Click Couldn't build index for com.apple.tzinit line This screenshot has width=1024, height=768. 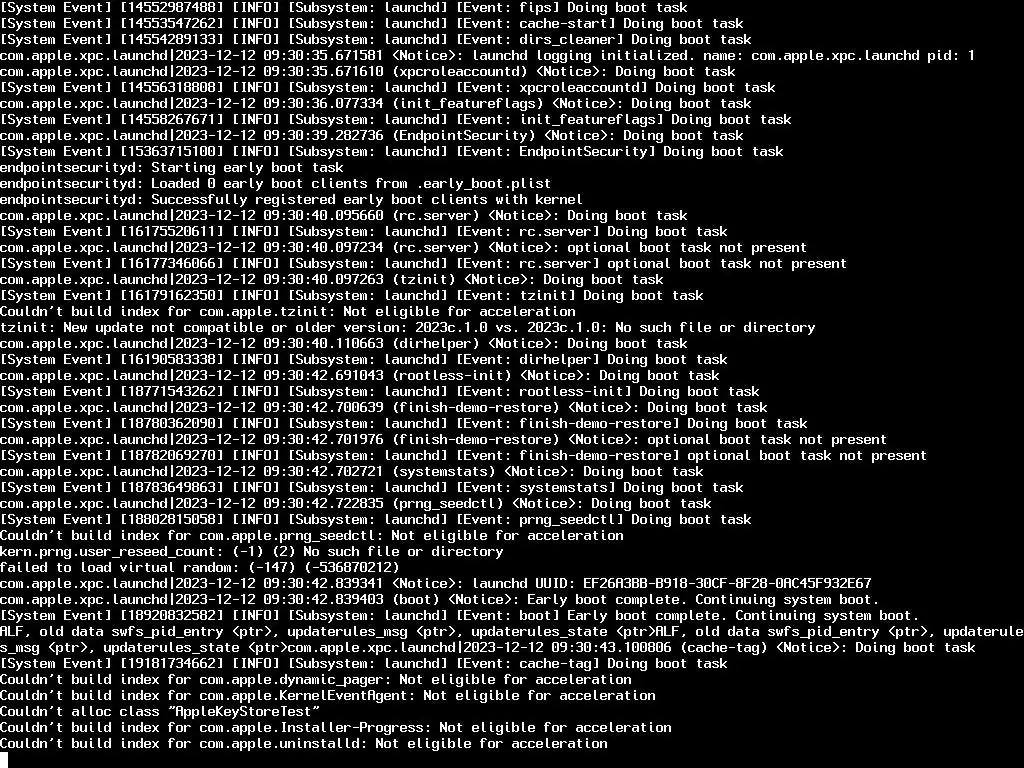(x=288, y=312)
